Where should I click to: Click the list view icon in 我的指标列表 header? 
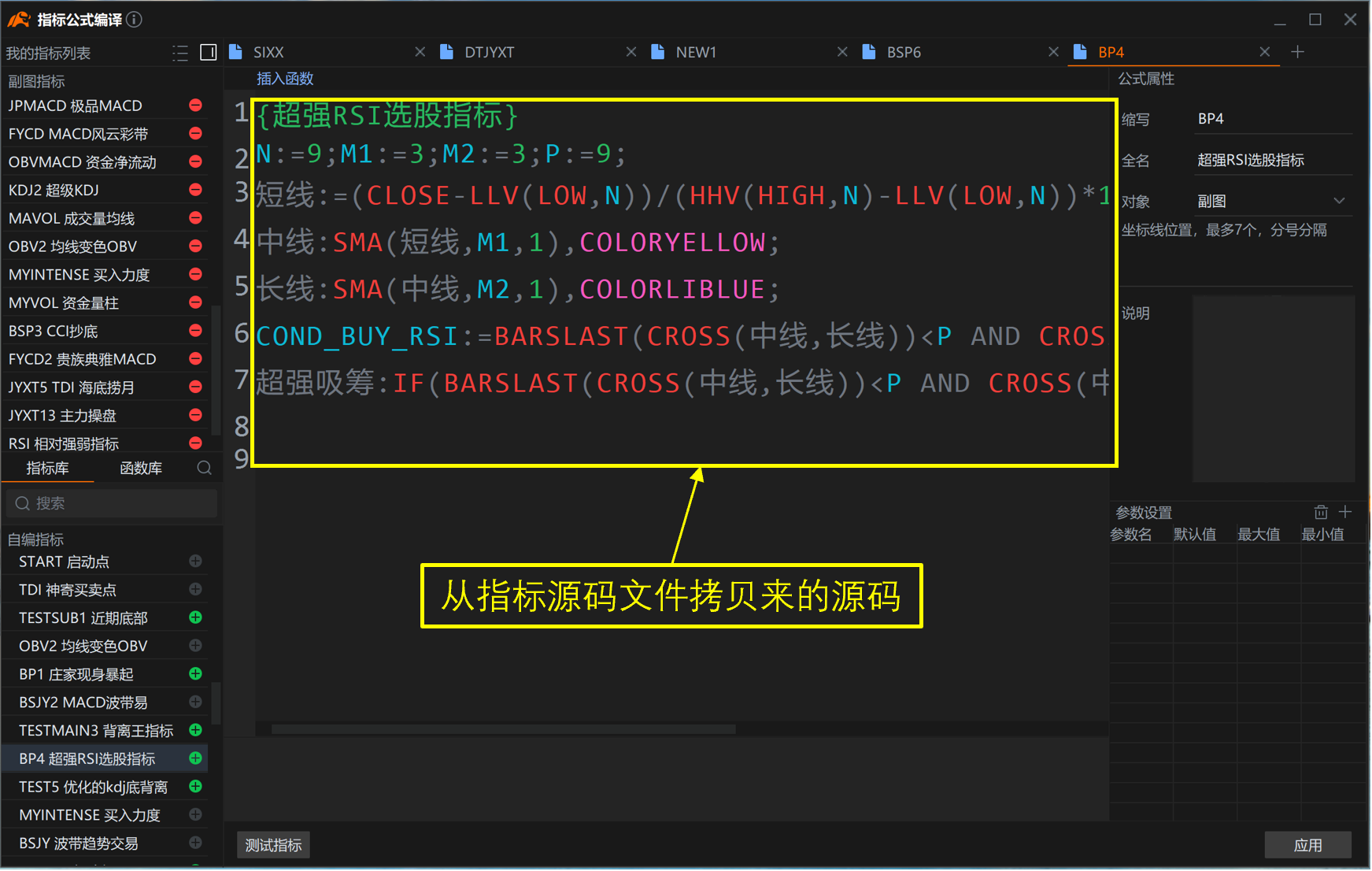click(180, 53)
